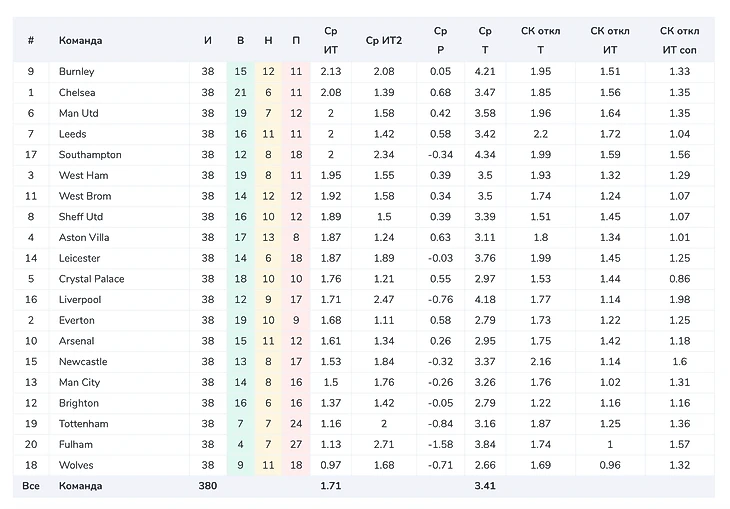Select the Crystal Palace team name
Image resolution: width=730 pixels, height=509 pixels.
pos(91,279)
